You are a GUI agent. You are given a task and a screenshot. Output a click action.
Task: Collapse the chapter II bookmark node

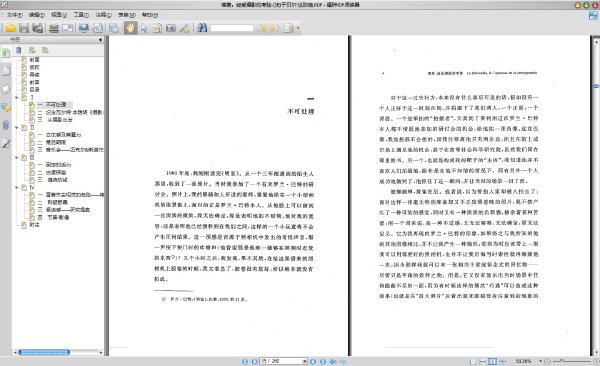[16, 127]
